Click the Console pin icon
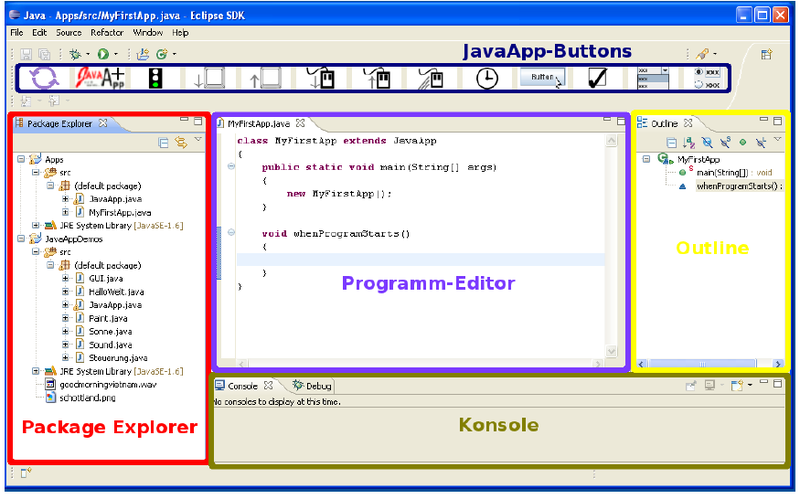This screenshot has width=800, height=499. pos(691,385)
